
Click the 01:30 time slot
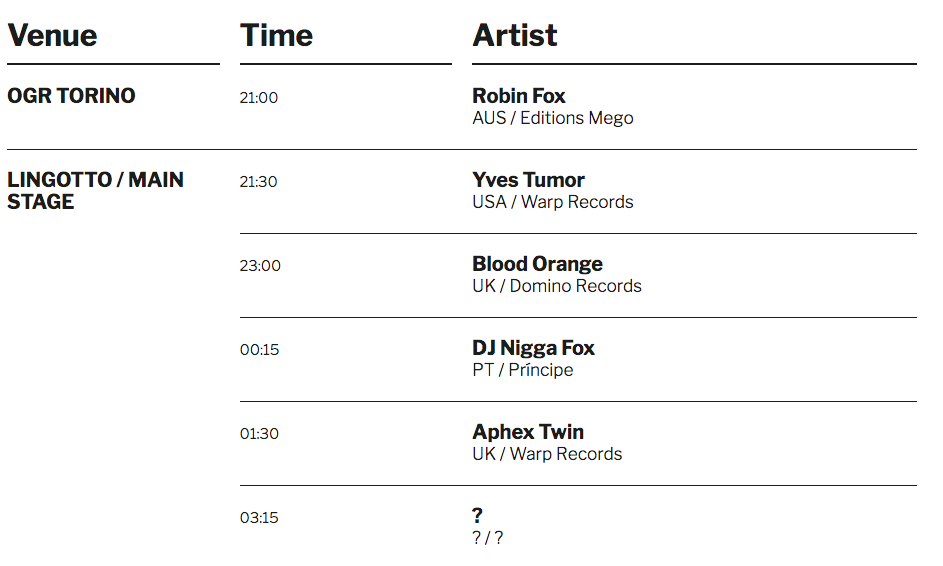[259, 434]
